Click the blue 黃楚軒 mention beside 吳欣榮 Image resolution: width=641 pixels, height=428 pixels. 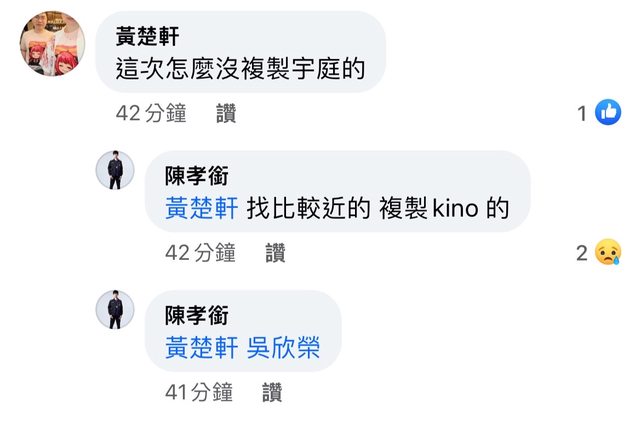(202, 348)
